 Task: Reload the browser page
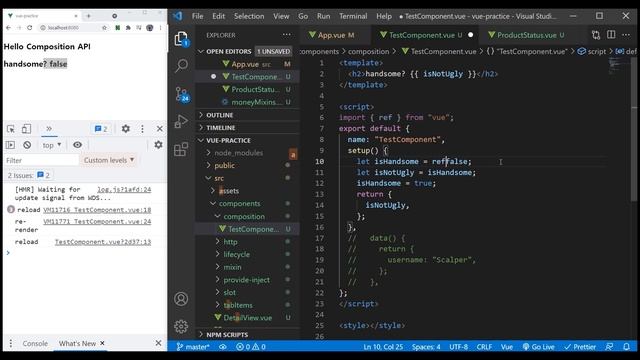[29, 28]
